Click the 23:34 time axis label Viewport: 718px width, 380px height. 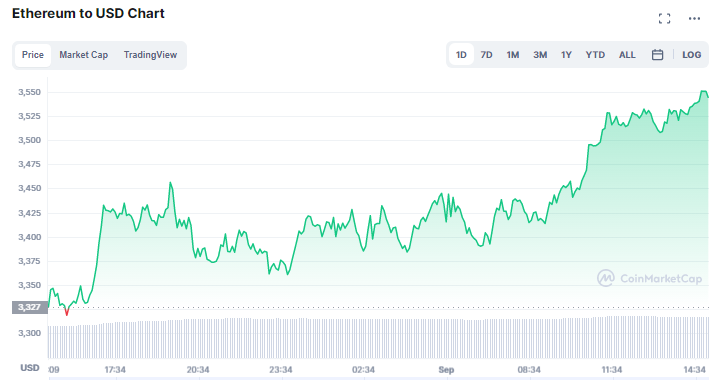[281, 369]
